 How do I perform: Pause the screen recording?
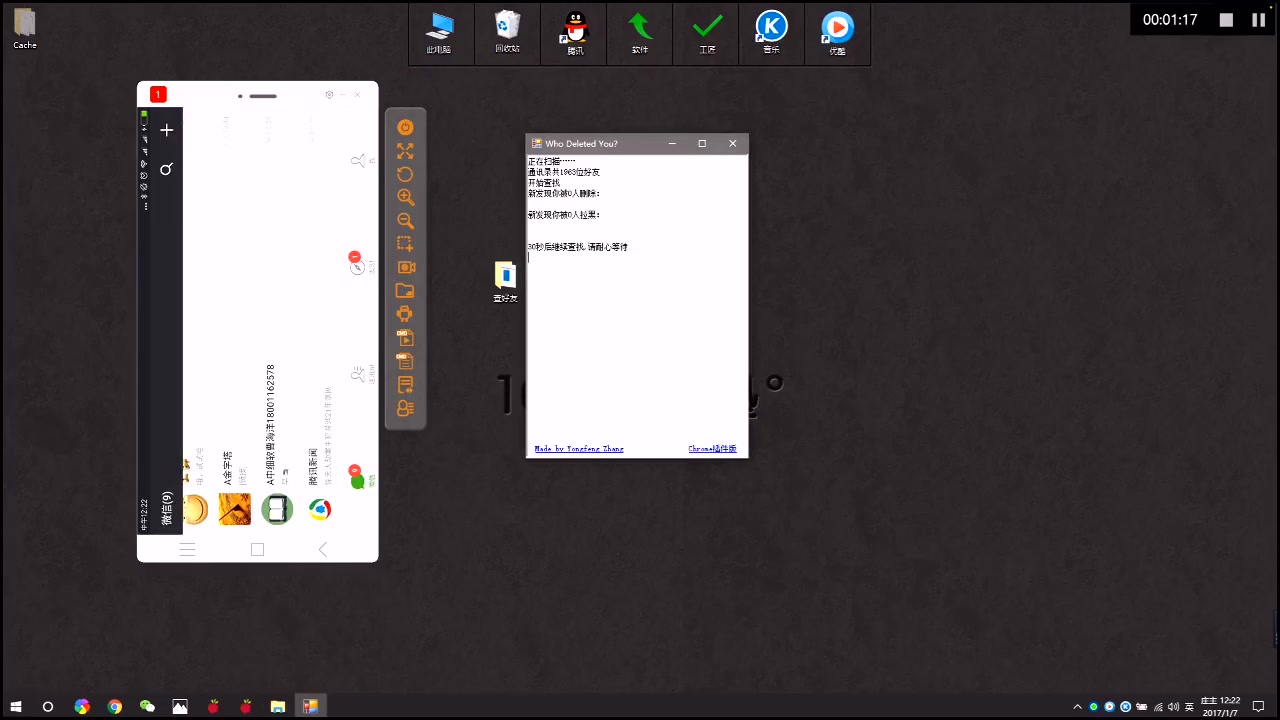coord(1258,20)
